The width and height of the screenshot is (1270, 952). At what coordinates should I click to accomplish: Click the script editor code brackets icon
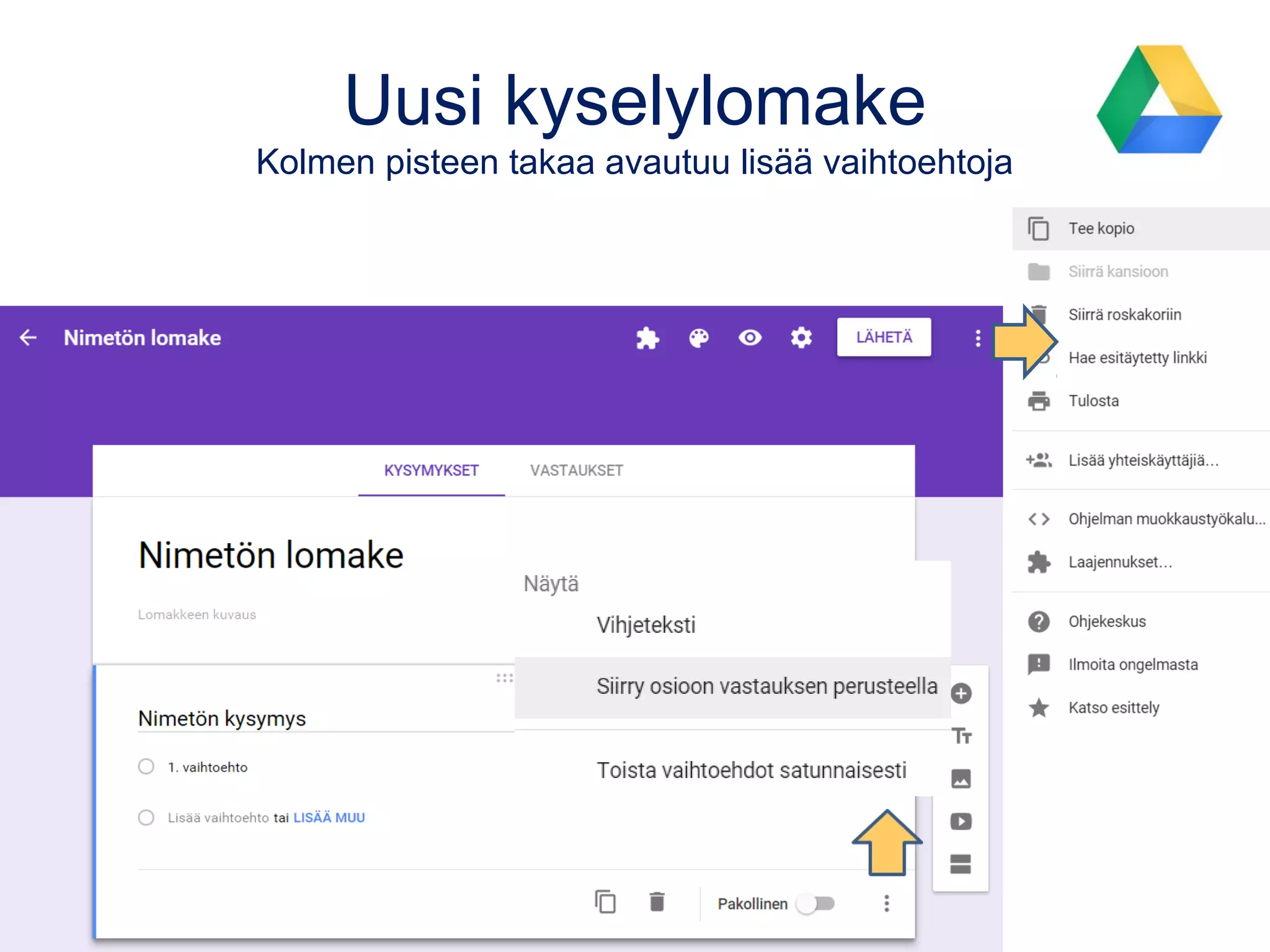tap(1039, 519)
